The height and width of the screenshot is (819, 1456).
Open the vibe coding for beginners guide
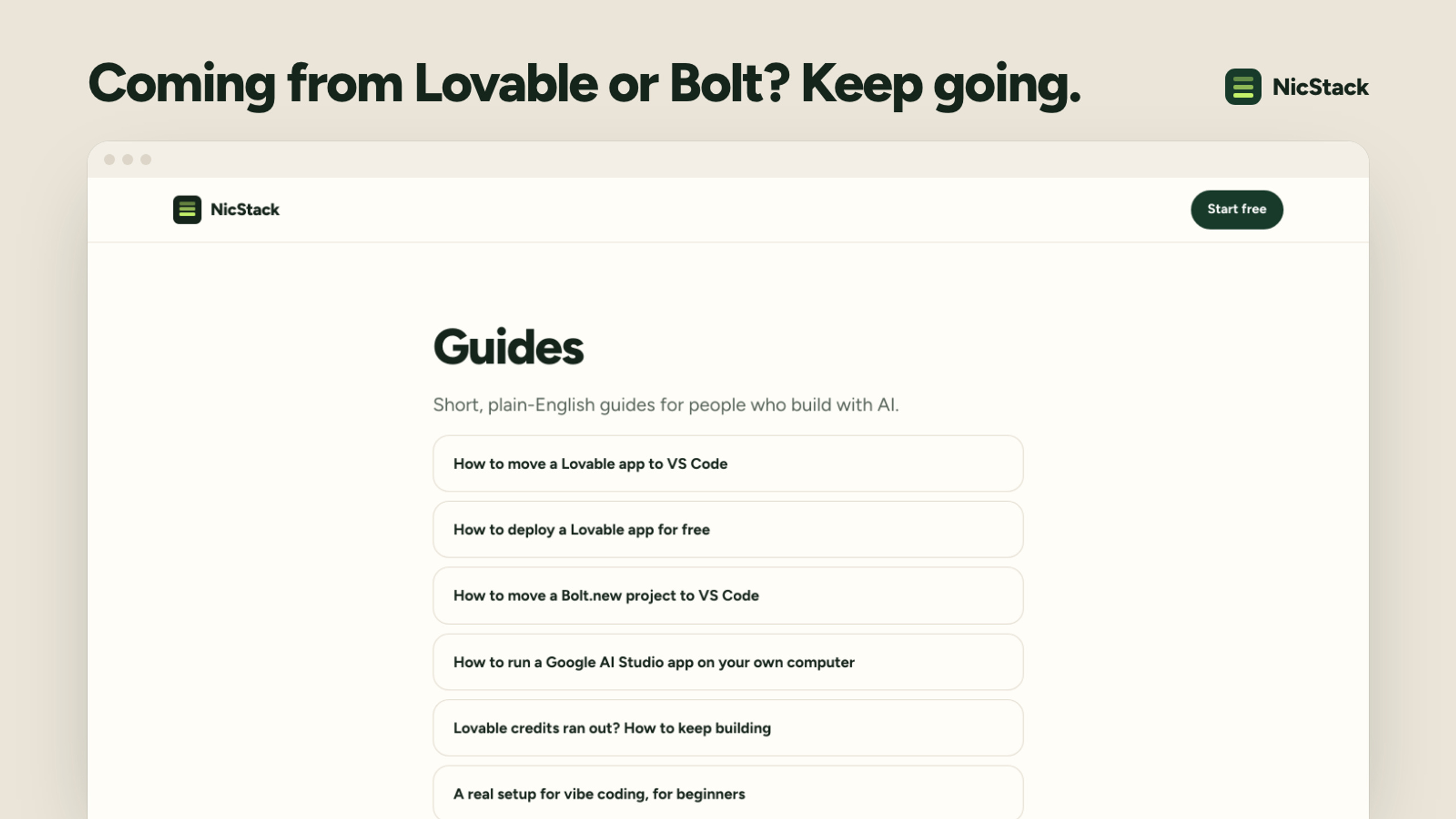point(728,793)
